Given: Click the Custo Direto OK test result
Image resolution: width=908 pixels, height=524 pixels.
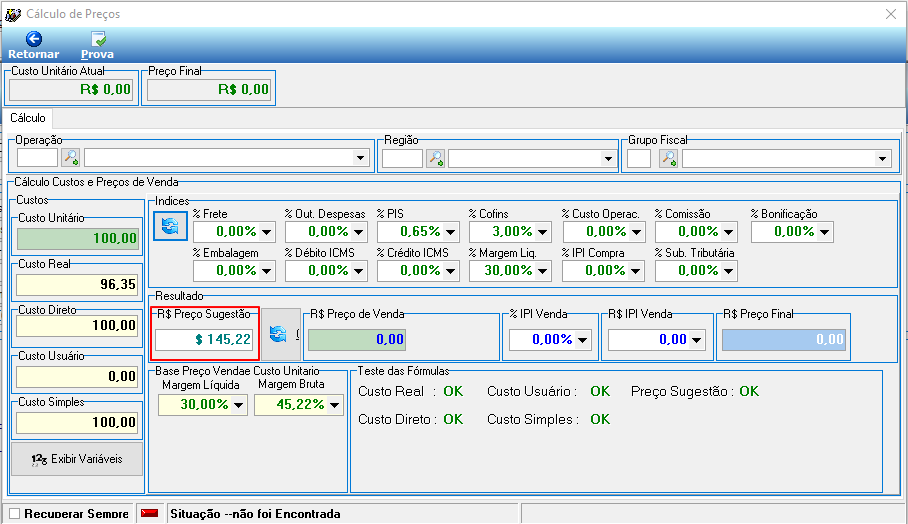Looking at the screenshot, I should 453,419.
